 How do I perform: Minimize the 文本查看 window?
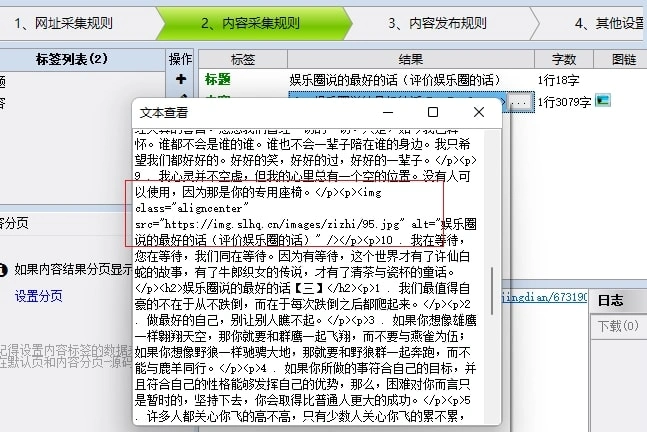(387, 113)
